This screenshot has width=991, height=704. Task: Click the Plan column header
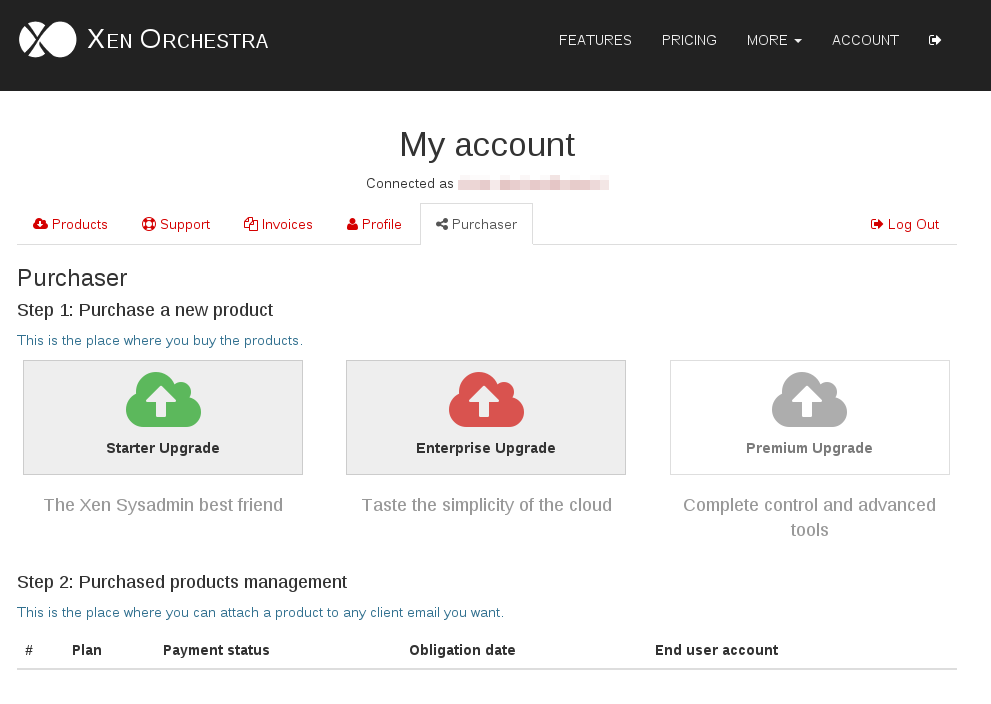coord(87,650)
